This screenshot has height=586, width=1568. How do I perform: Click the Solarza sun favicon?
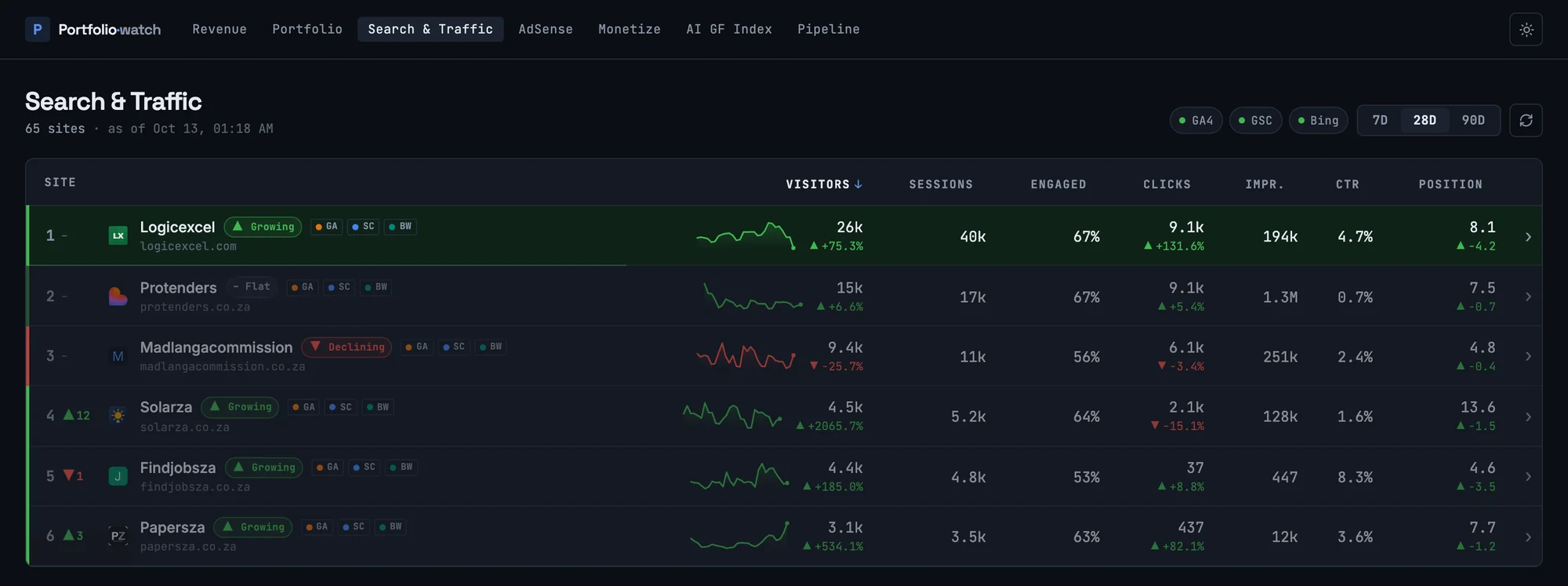coord(118,416)
